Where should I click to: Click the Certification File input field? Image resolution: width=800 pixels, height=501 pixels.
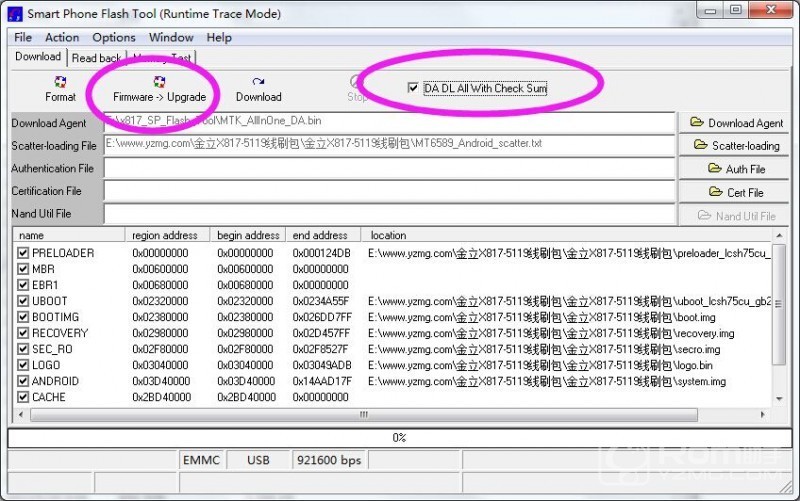(389, 191)
